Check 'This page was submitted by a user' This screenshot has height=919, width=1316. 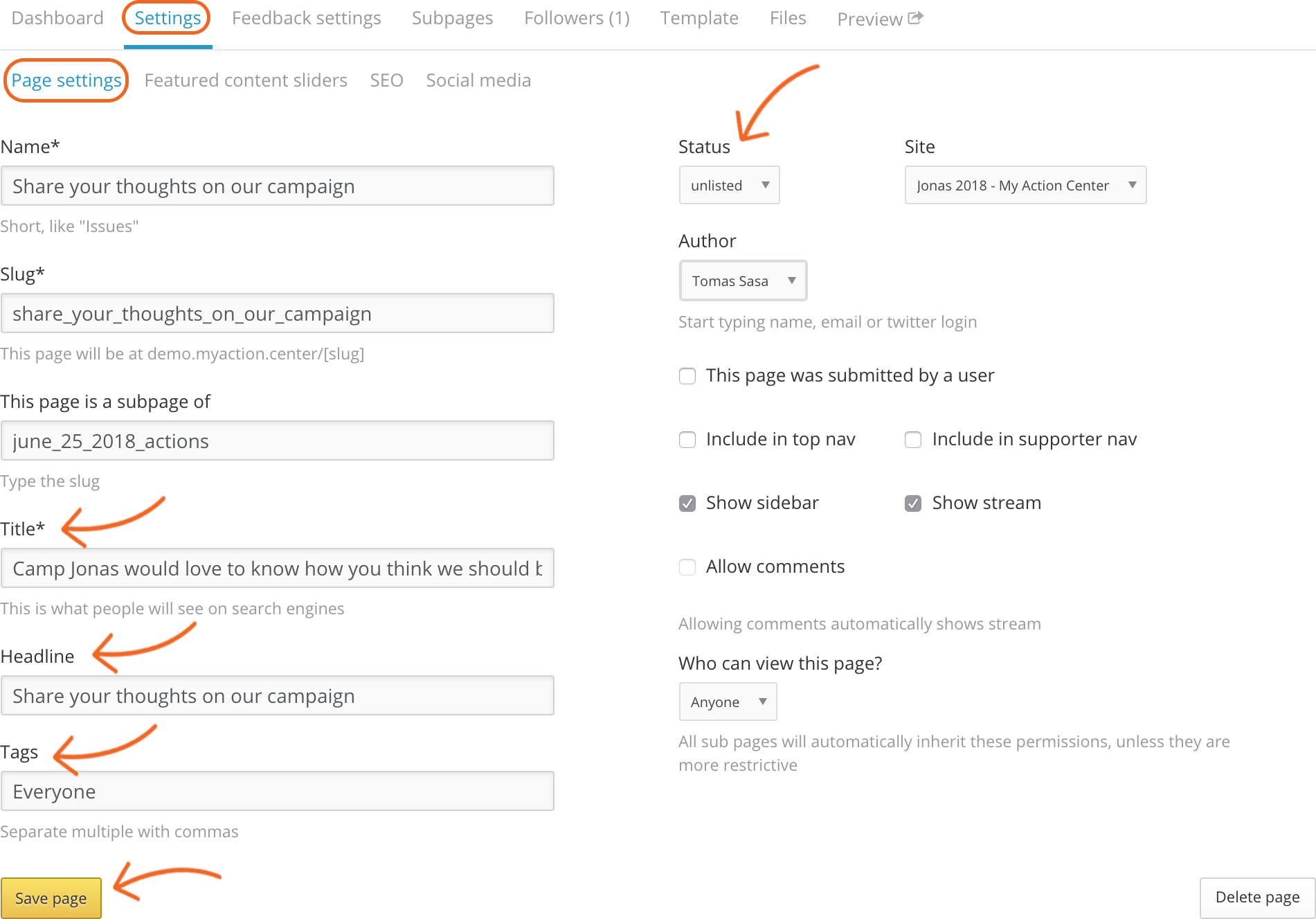687,376
